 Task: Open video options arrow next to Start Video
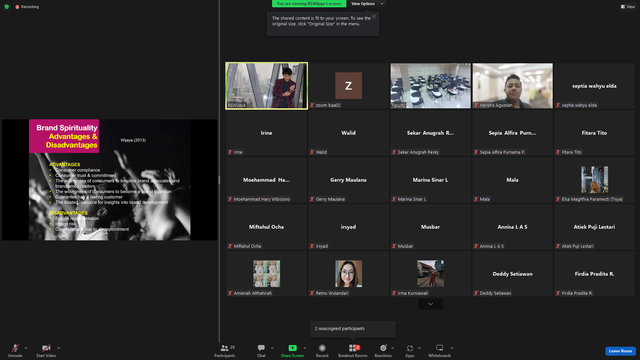(58, 348)
